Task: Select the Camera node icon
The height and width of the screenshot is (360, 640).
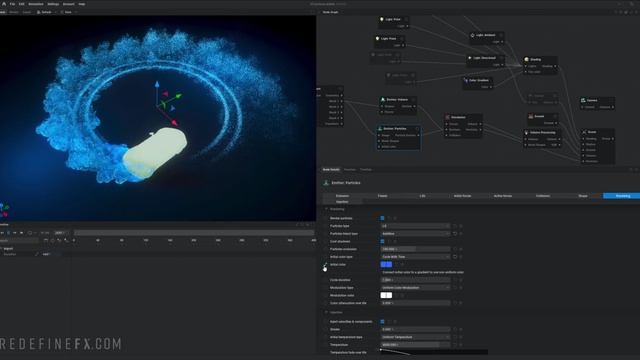Action: tap(583, 100)
